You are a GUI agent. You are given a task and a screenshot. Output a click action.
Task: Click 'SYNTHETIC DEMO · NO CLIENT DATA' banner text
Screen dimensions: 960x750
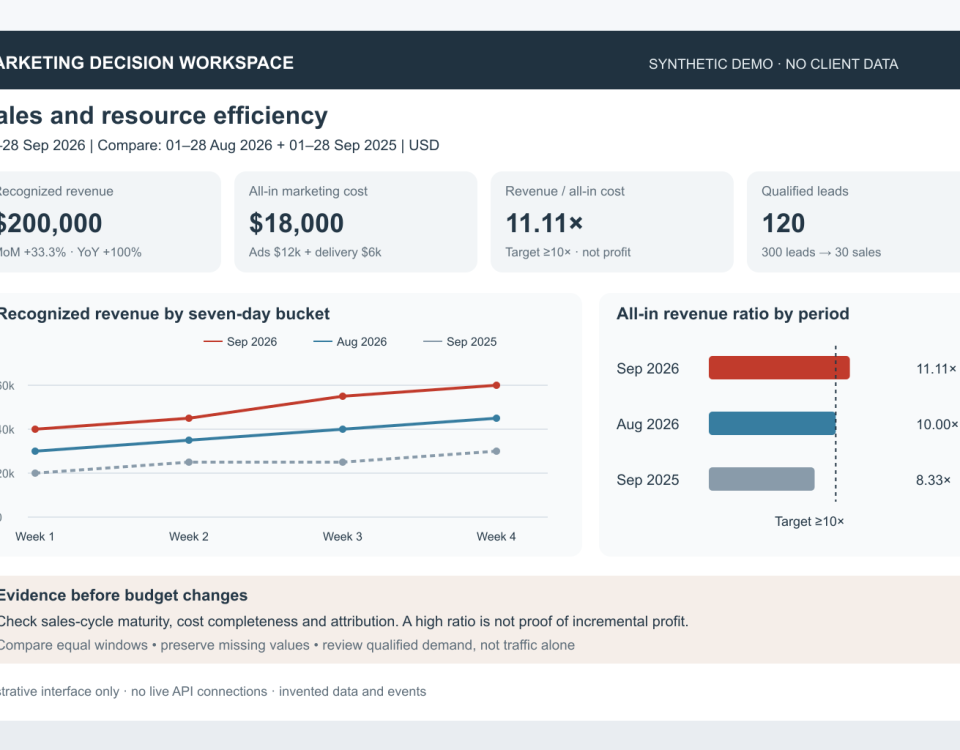773,64
